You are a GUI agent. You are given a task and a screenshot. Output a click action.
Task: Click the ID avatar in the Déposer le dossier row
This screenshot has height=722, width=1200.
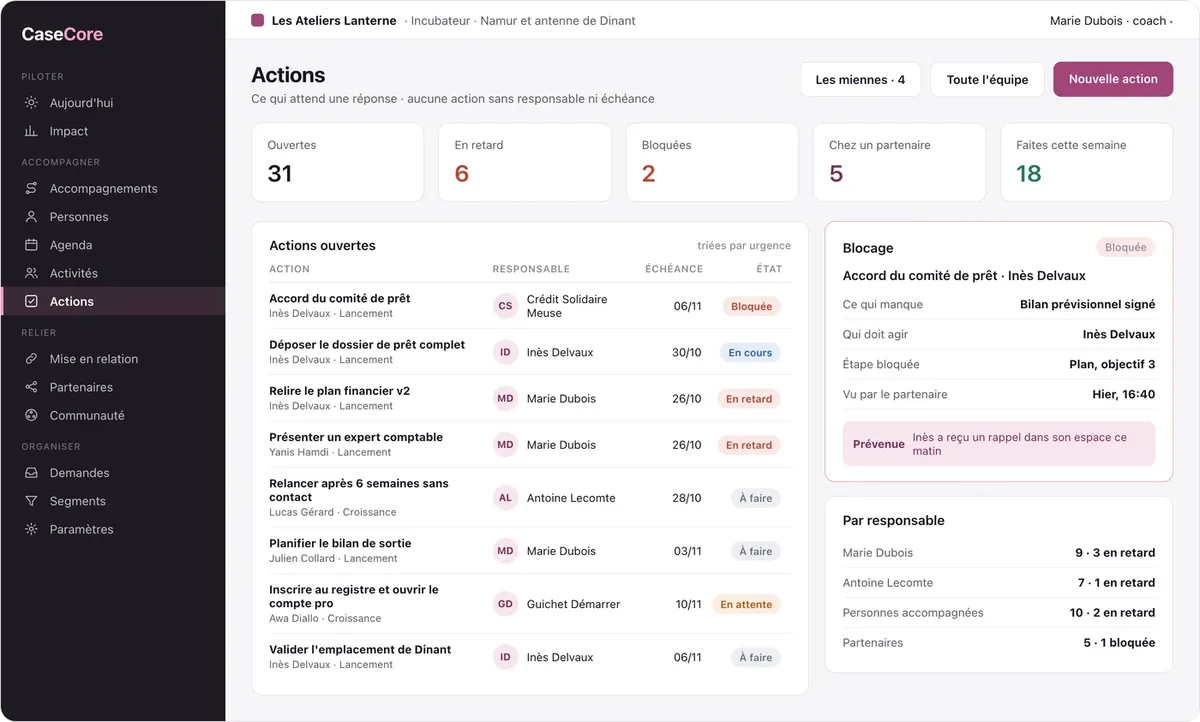[x=505, y=352]
